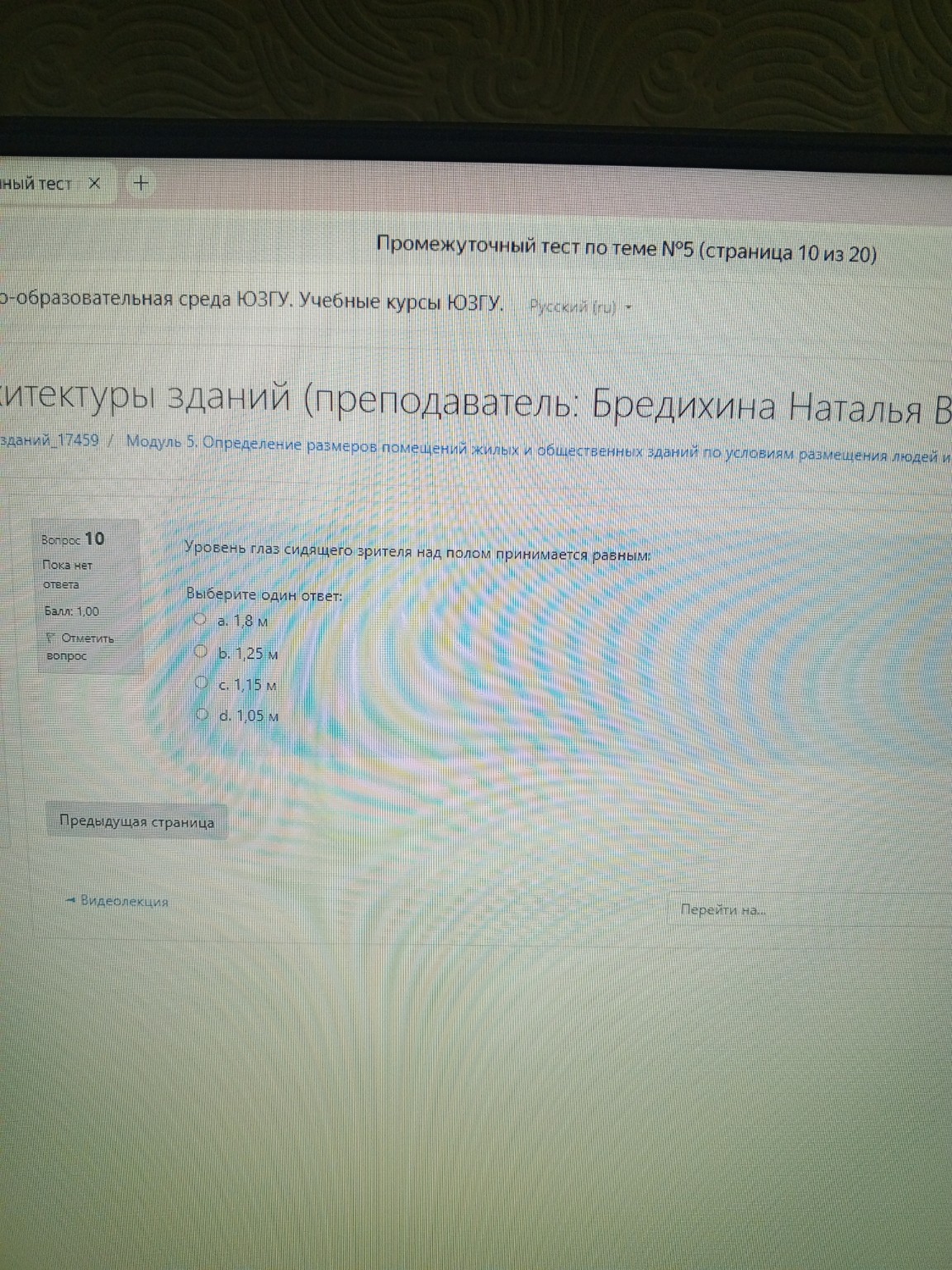
Task: Click the X on the 'ный тест' tab
Action: click(x=96, y=184)
